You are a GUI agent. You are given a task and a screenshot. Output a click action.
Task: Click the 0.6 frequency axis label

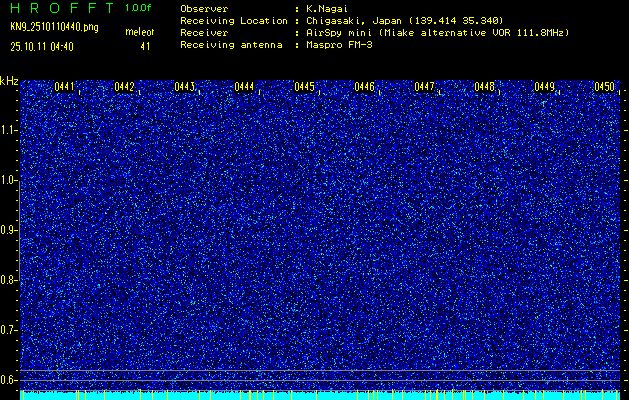9,379
